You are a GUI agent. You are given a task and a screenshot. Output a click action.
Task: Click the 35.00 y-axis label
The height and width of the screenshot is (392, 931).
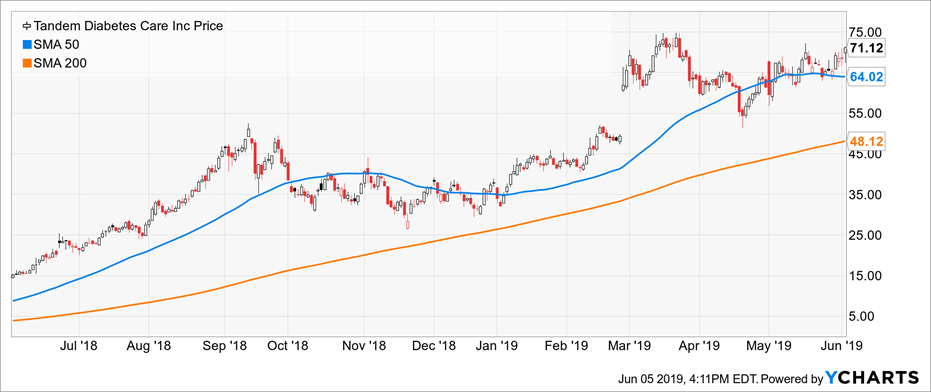coord(865,195)
